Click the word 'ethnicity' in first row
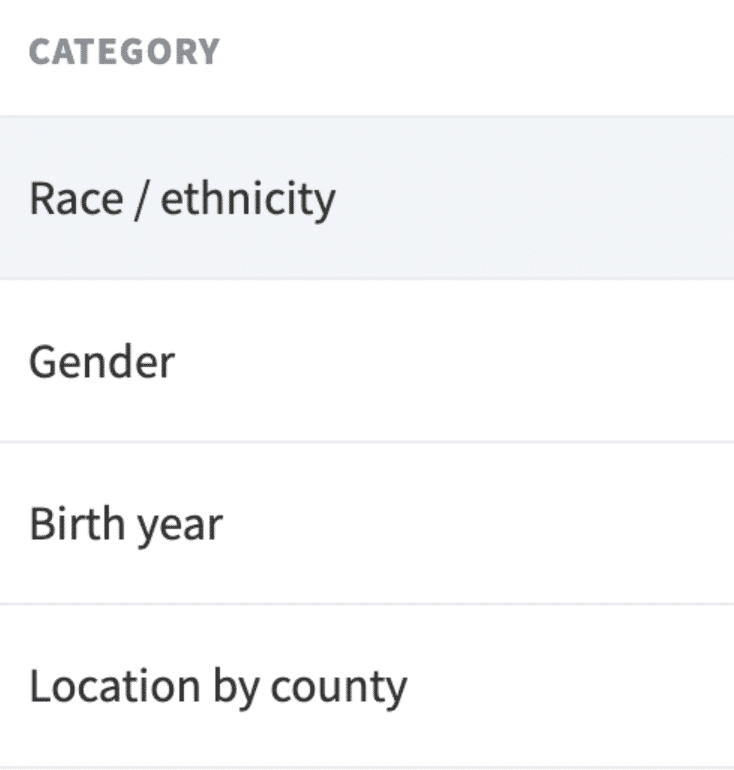Screen dimensions: 734x770 248,200
